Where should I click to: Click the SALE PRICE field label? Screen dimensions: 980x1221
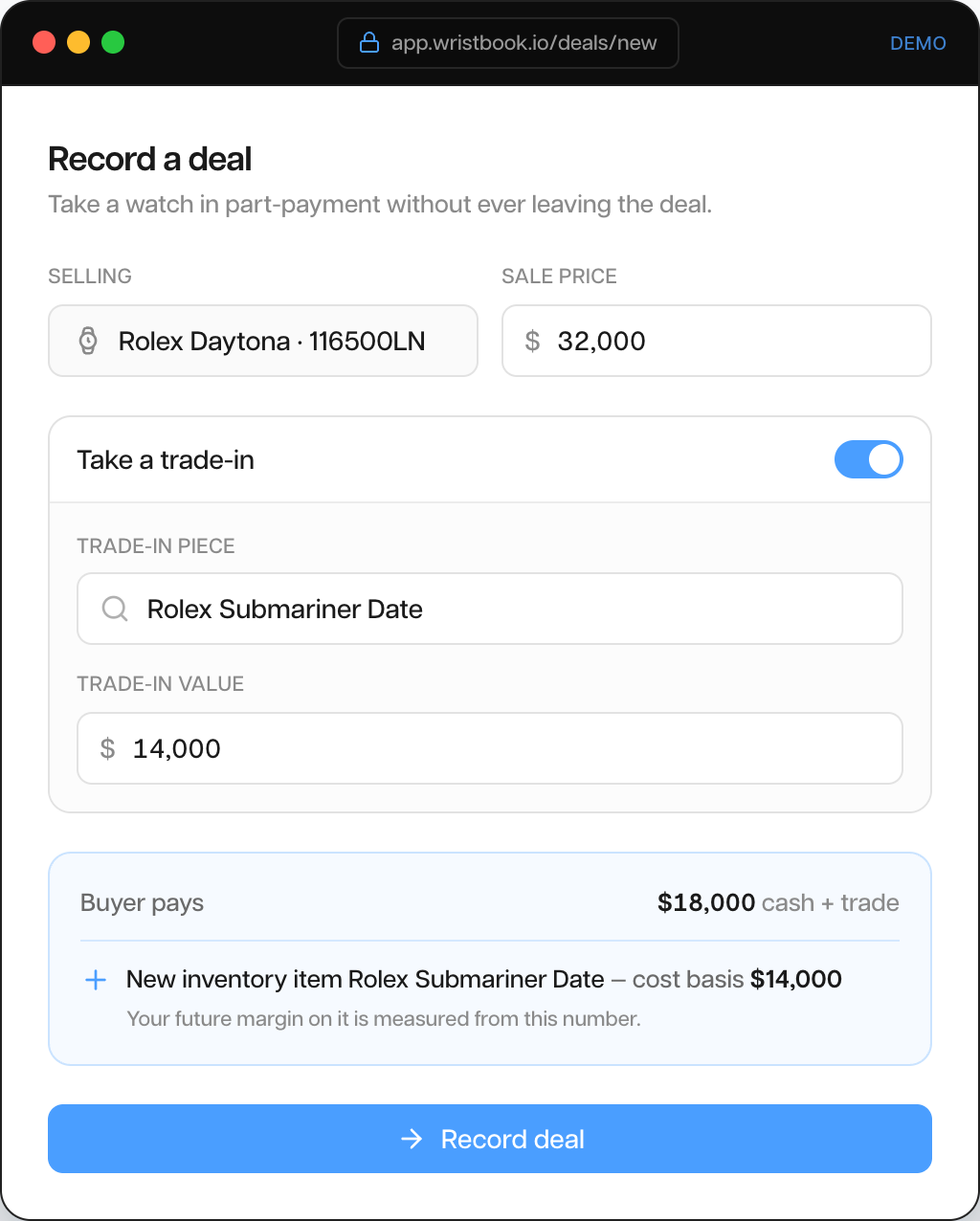[x=560, y=277]
